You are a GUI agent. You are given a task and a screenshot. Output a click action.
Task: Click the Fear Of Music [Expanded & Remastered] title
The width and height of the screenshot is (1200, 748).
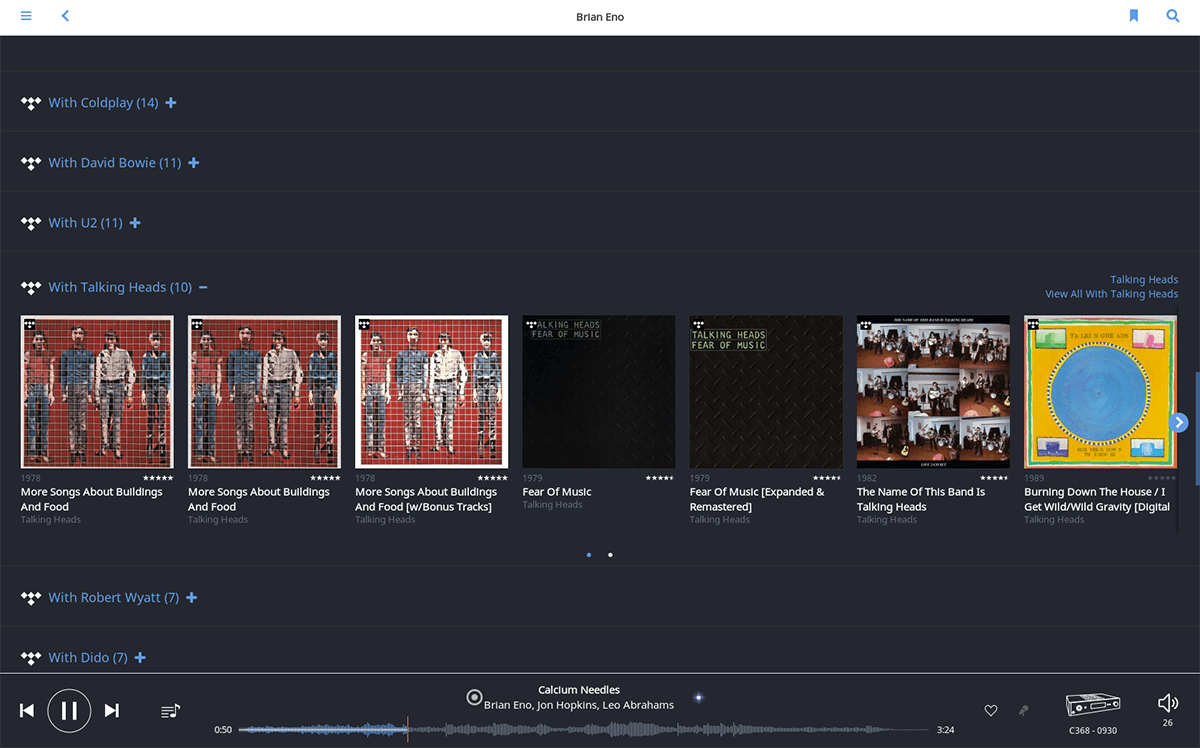coord(757,499)
